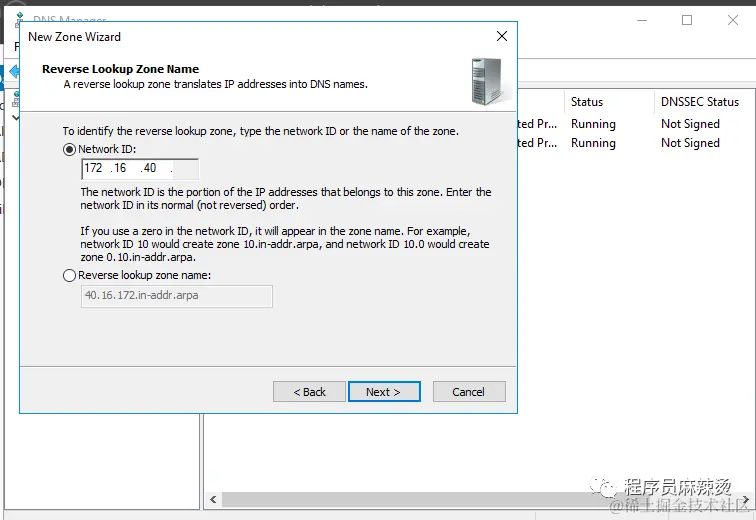Go back with the < Back button
The image size is (756, 520).
tap(309, 392)
